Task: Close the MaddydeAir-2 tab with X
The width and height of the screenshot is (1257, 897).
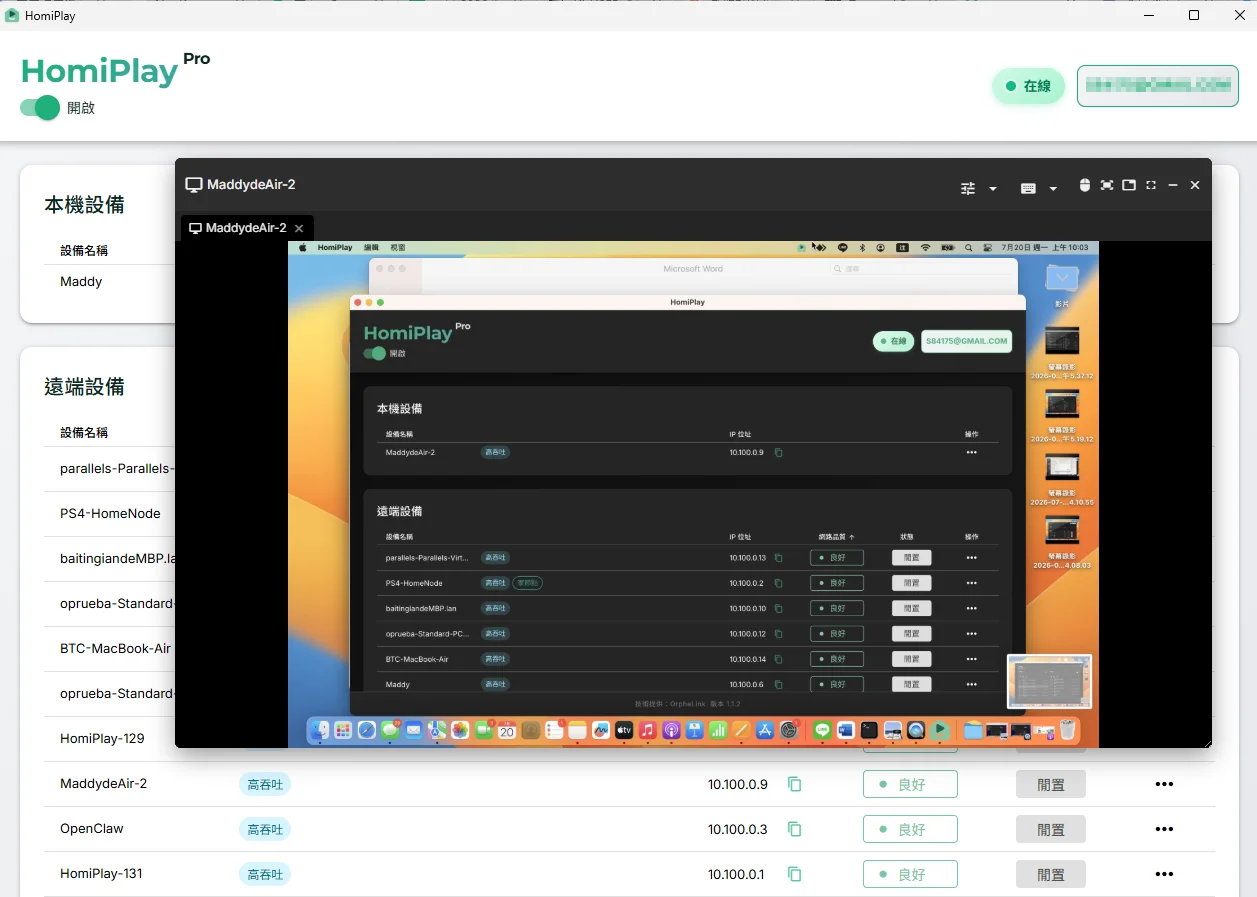Action: point(299,228)
